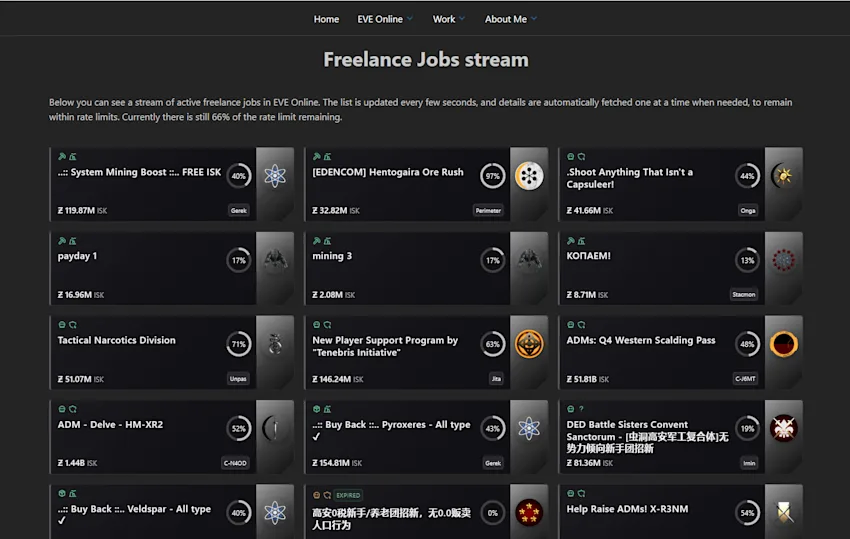Expand chevron next to About Me

534,18
